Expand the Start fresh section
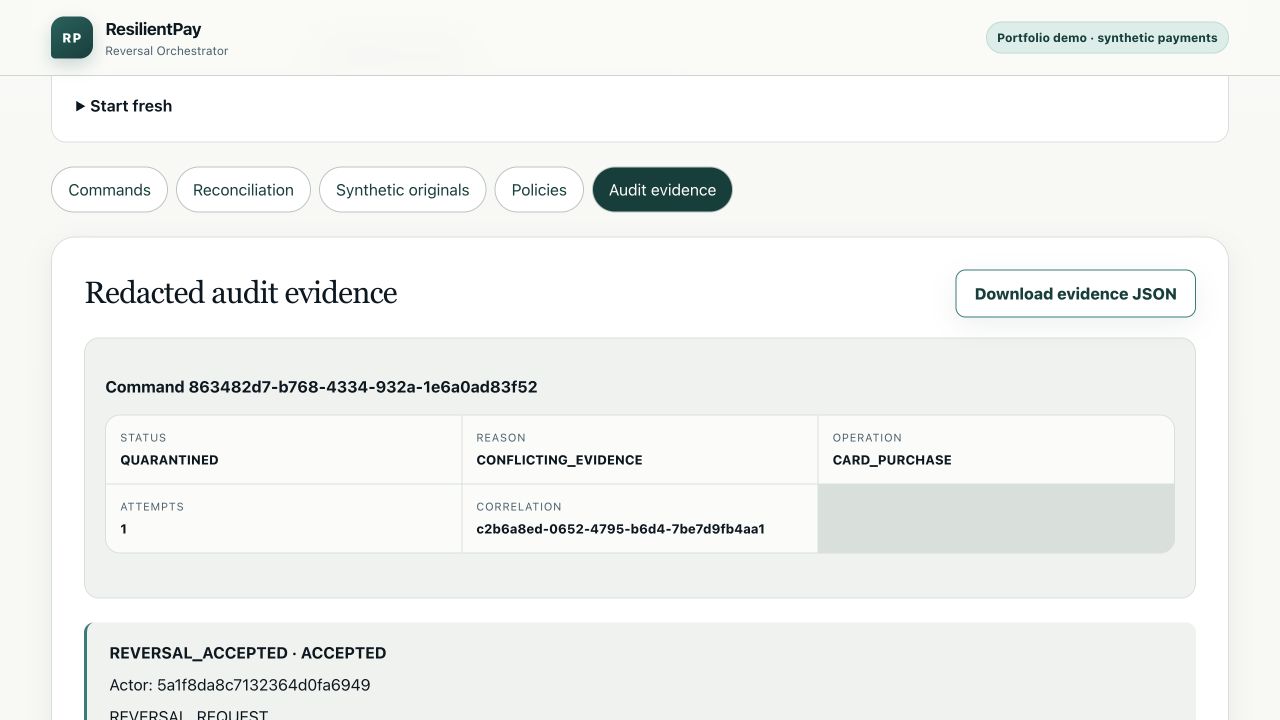1280x720 pixels. tap(124, 106)
